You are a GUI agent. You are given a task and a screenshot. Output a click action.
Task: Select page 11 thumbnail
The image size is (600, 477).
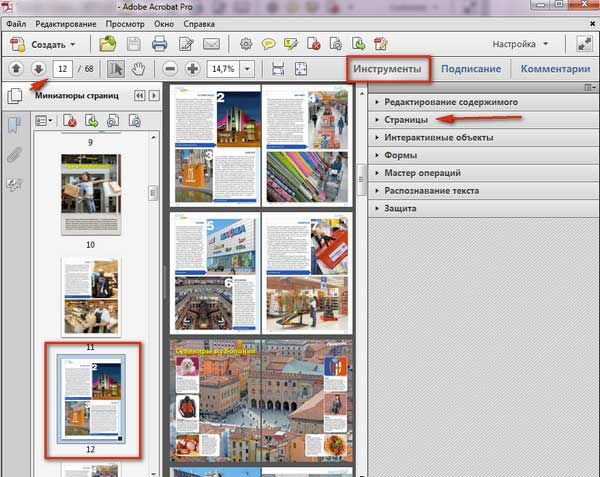tap(90, 296)
